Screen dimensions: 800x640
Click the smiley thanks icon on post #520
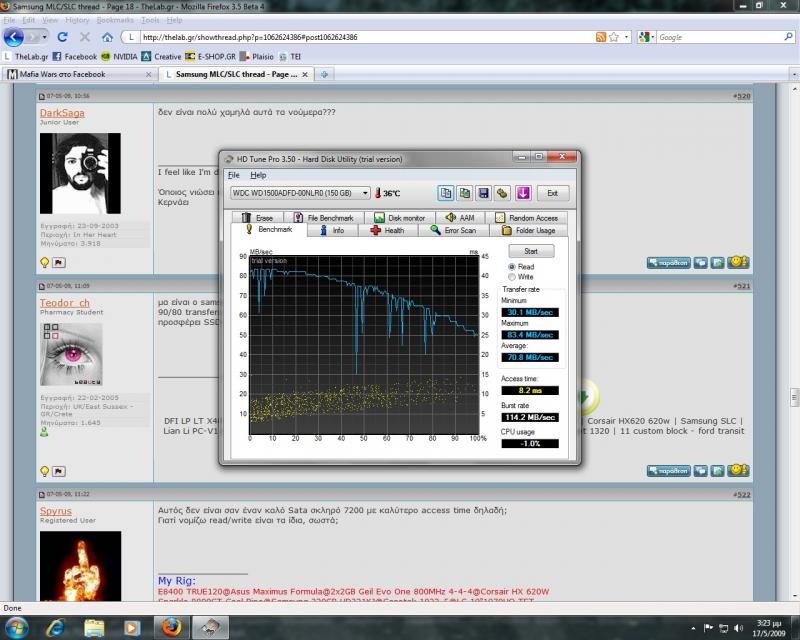tap(738, 262)
